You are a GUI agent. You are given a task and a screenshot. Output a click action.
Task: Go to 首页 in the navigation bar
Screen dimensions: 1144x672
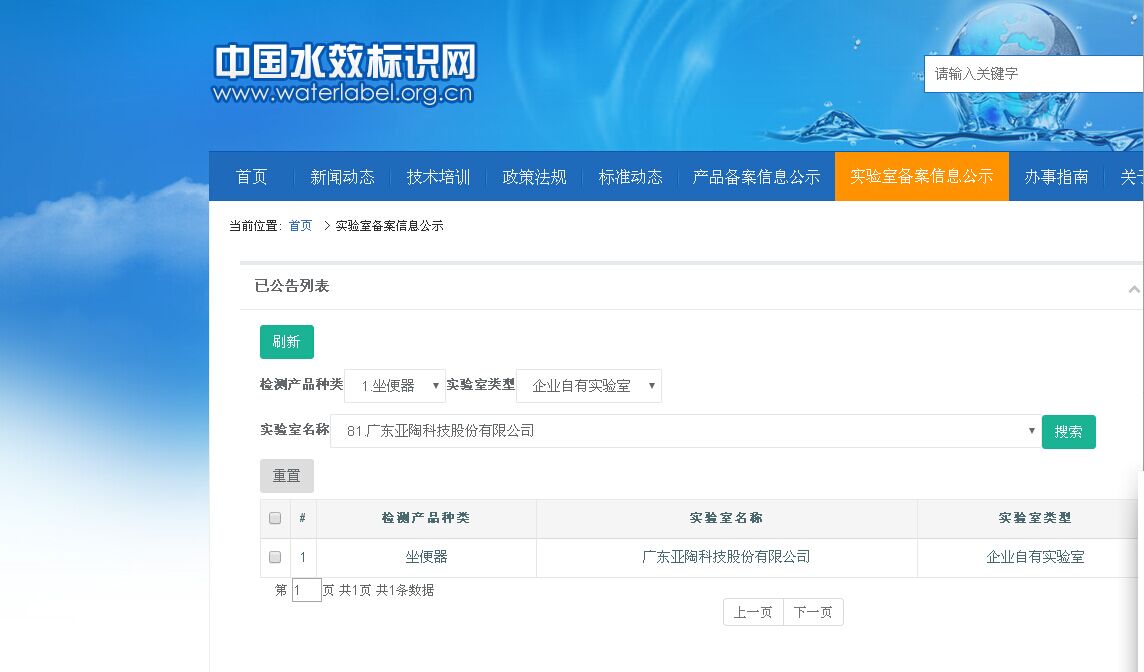[x=252, y=177]
